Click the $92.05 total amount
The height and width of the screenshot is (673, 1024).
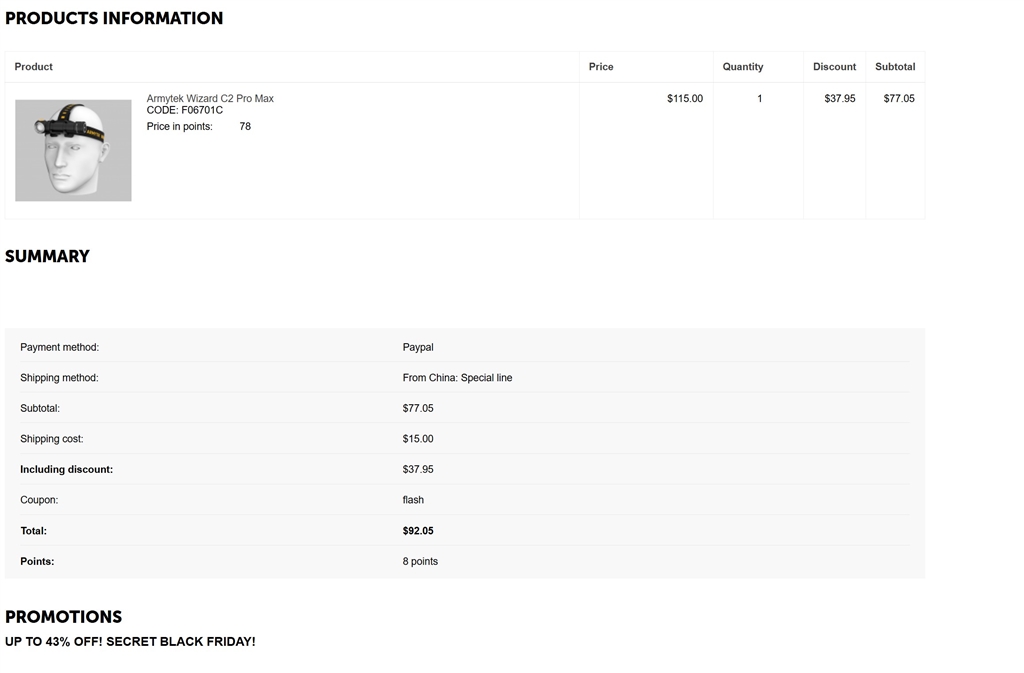tap(418, 531)
